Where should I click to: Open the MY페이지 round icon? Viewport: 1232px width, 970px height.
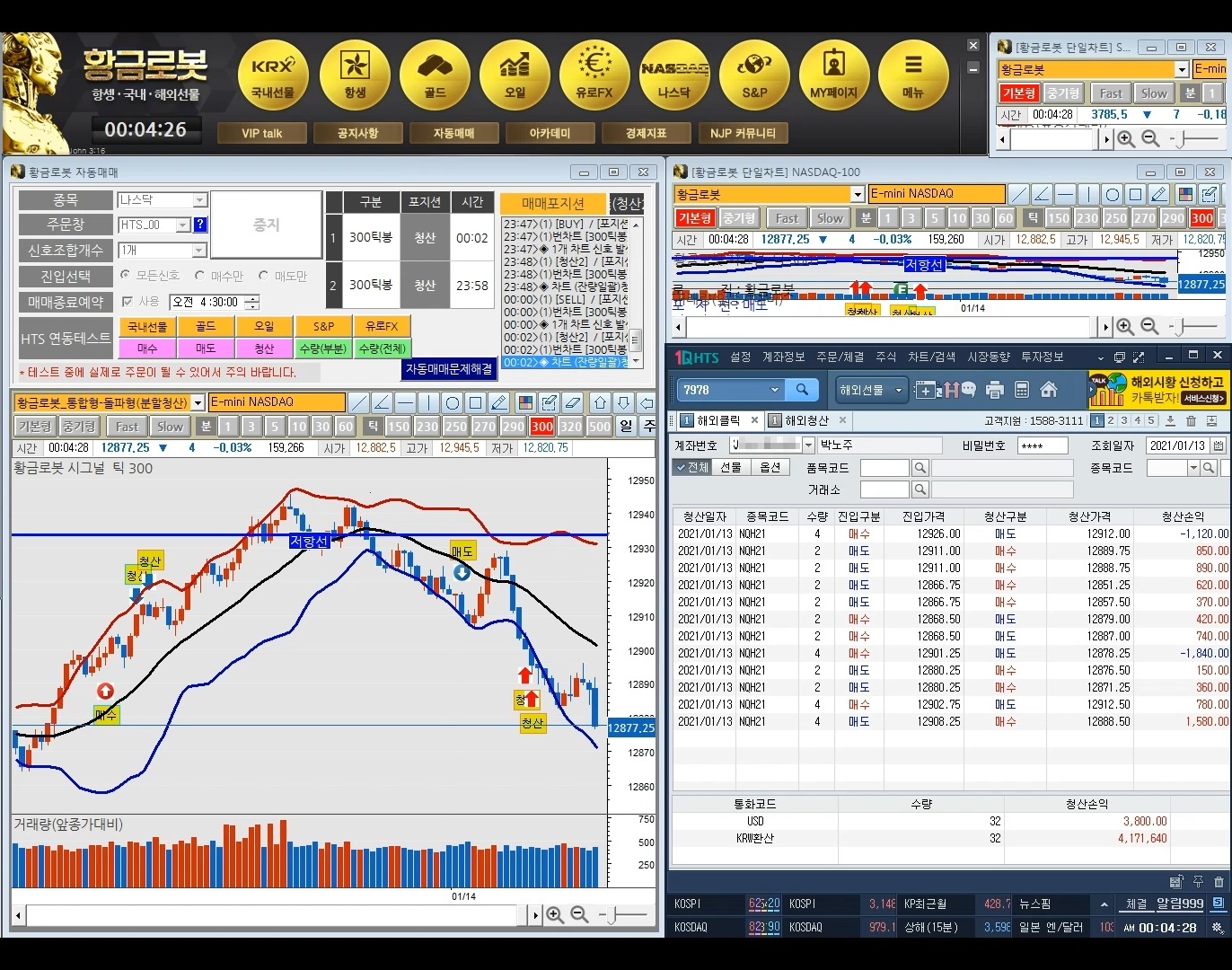(834, 75)
